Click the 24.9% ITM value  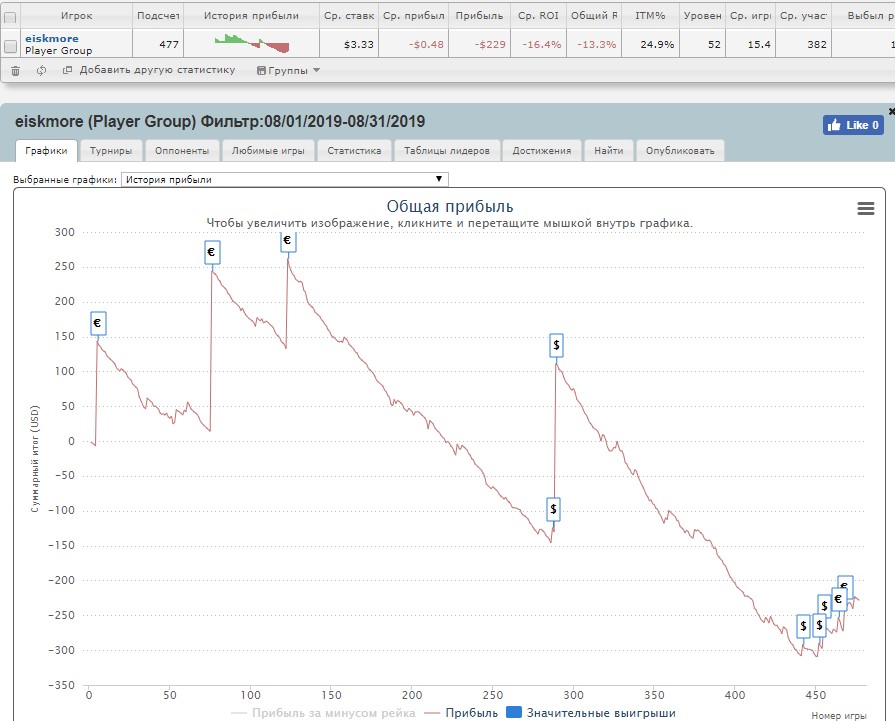[657, 45]
